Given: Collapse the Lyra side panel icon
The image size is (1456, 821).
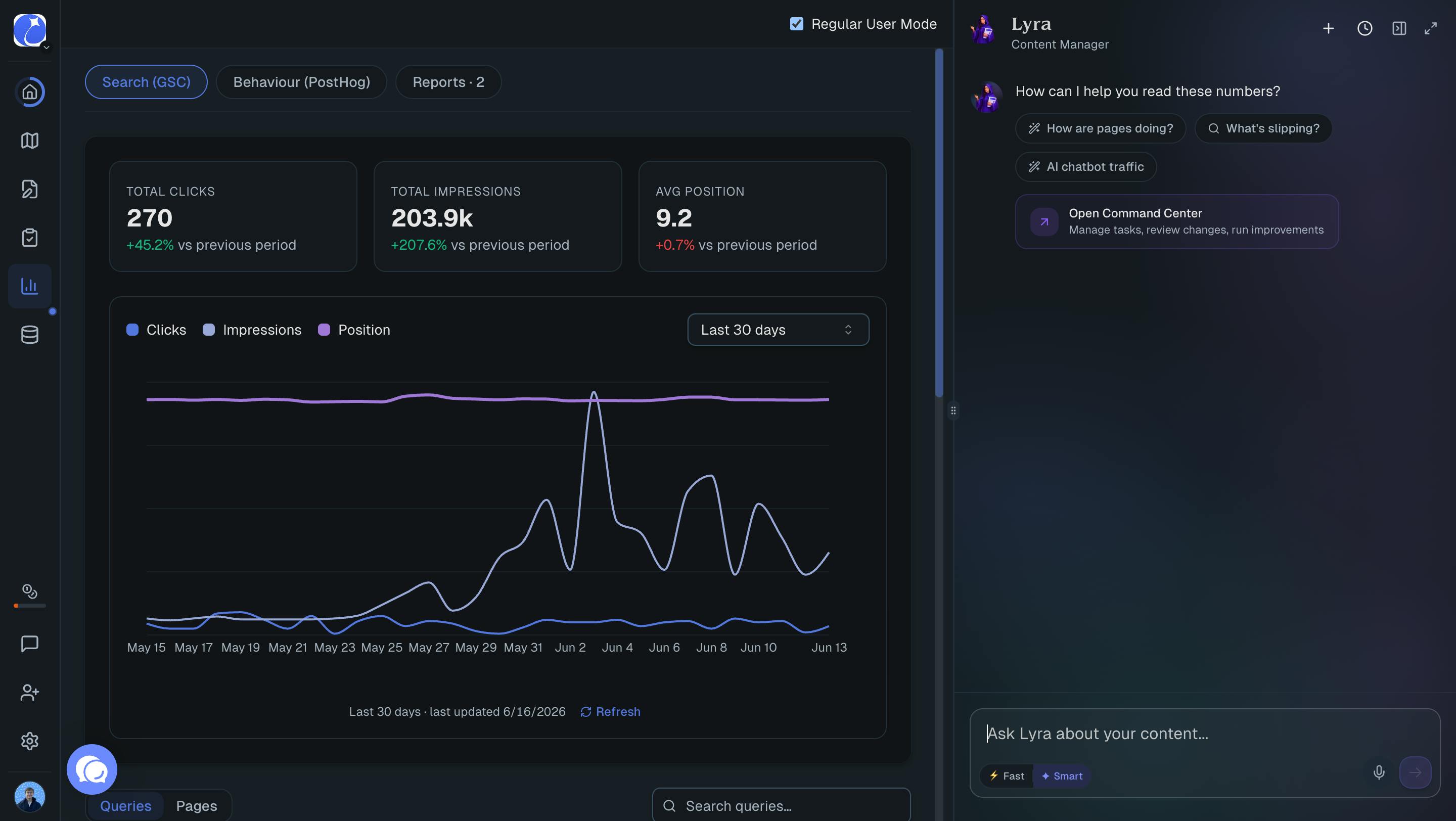Looking at the screenshot, I should 1399,28.
